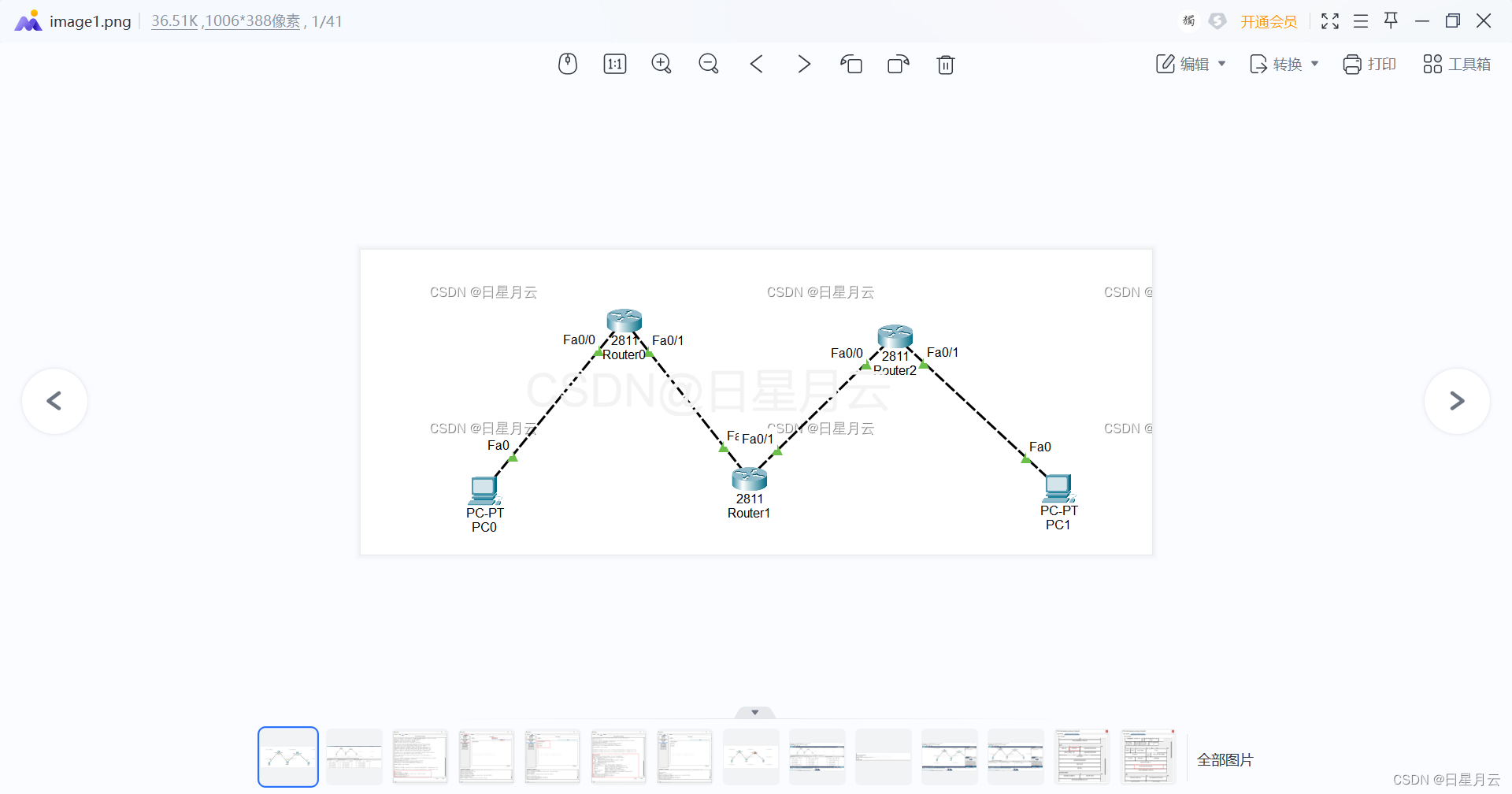Collapse the thumbnail strip
The image size is (1512, 794).
[x=754, y=712]
